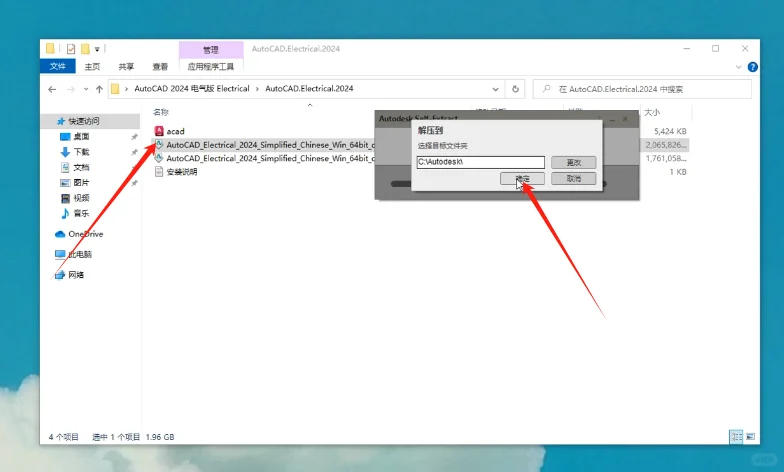Switch to details view in the status bar
The height and width of the screenshot is (472, 784).
[736, 436]
